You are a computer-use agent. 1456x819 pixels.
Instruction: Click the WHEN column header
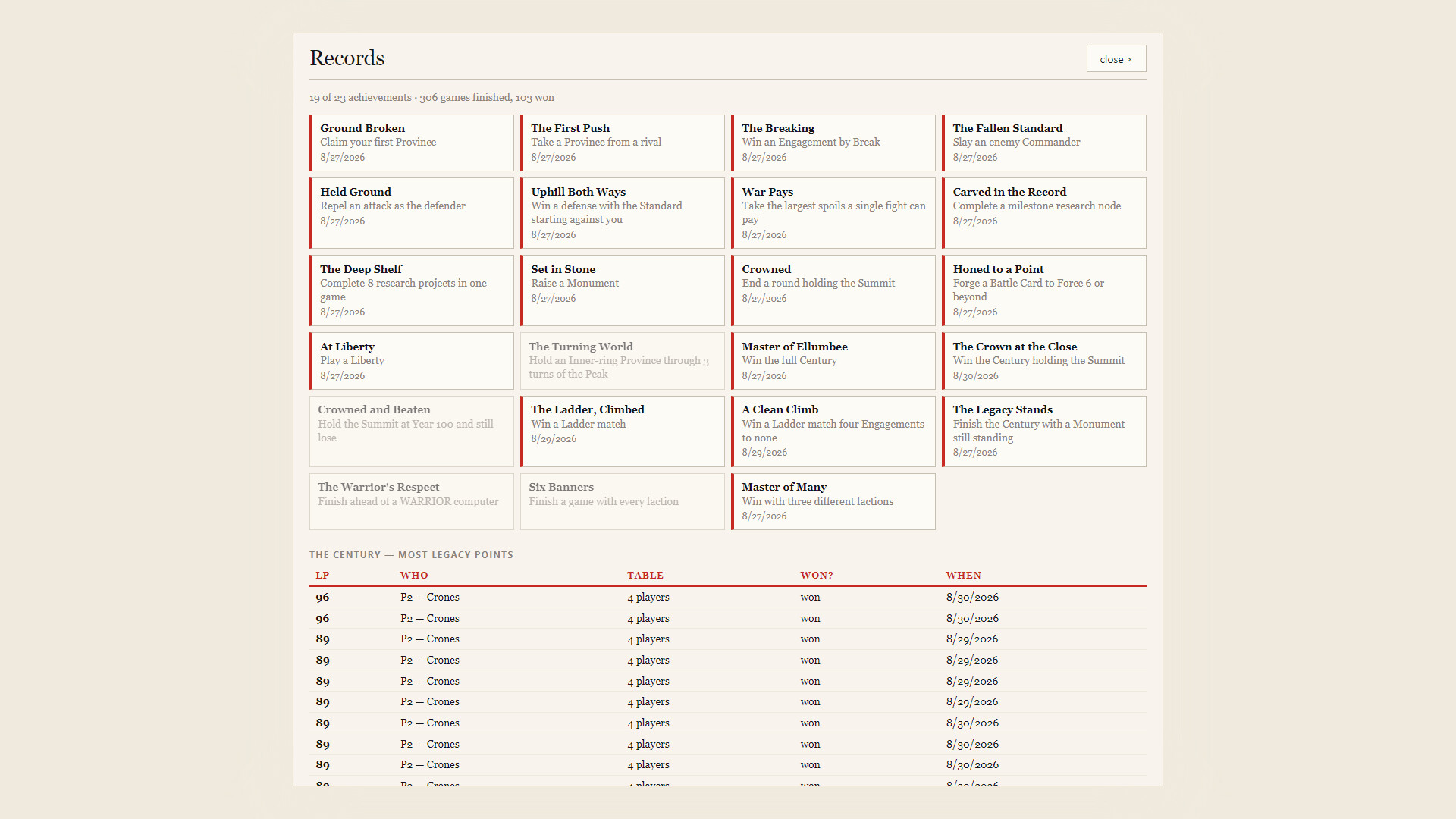coord(963,576)
